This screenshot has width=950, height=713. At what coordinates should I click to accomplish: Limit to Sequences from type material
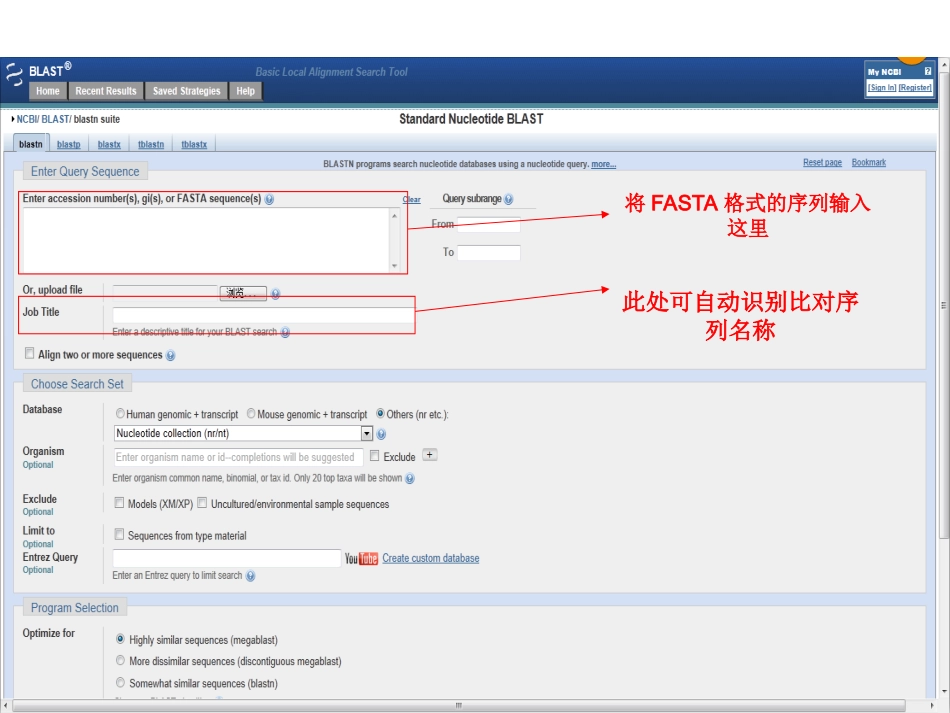(119, 534)
